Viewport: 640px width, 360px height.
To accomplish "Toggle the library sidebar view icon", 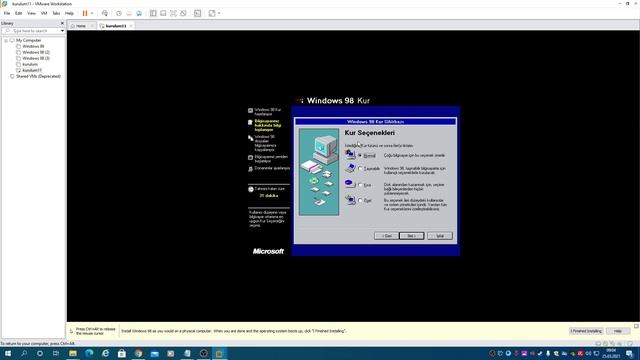I will 153,13.
